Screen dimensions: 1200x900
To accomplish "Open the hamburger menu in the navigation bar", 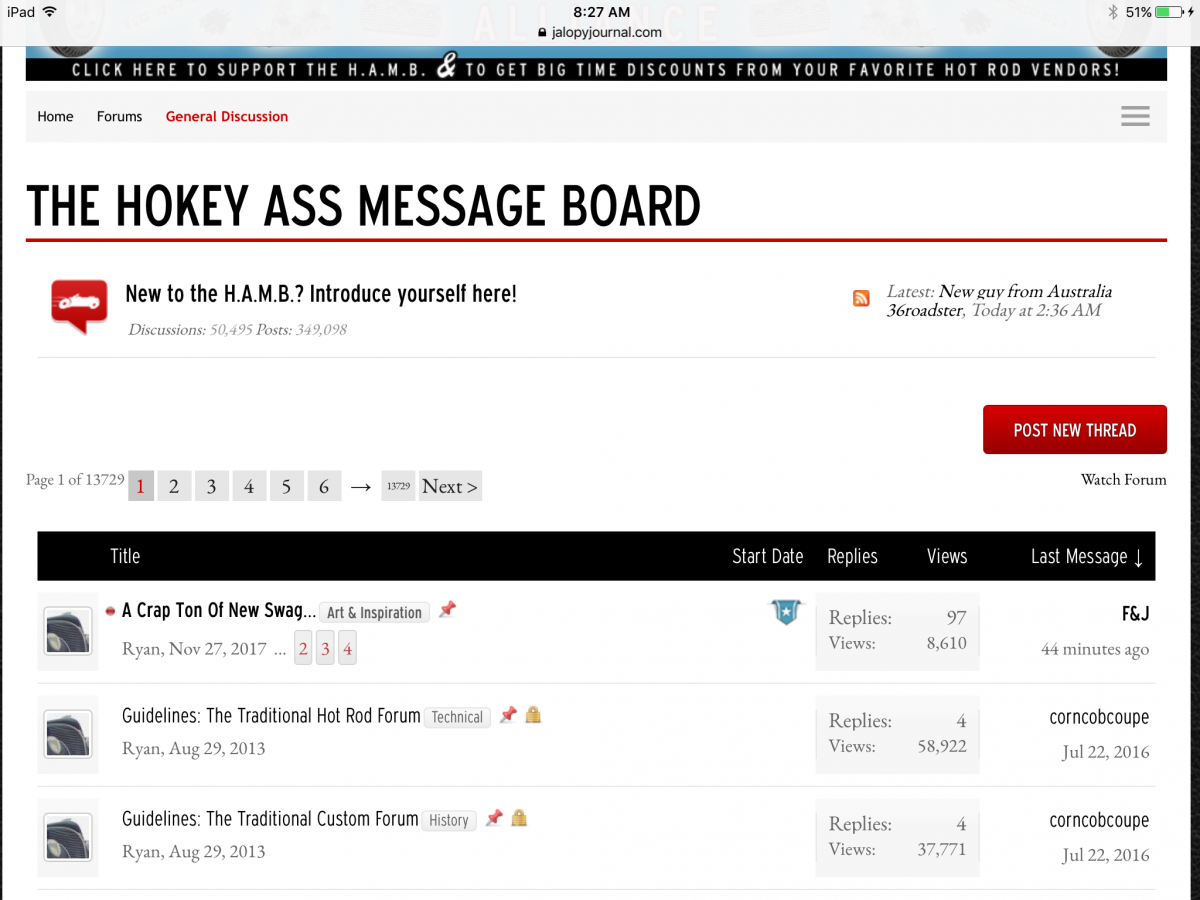I will (1135, 116).
